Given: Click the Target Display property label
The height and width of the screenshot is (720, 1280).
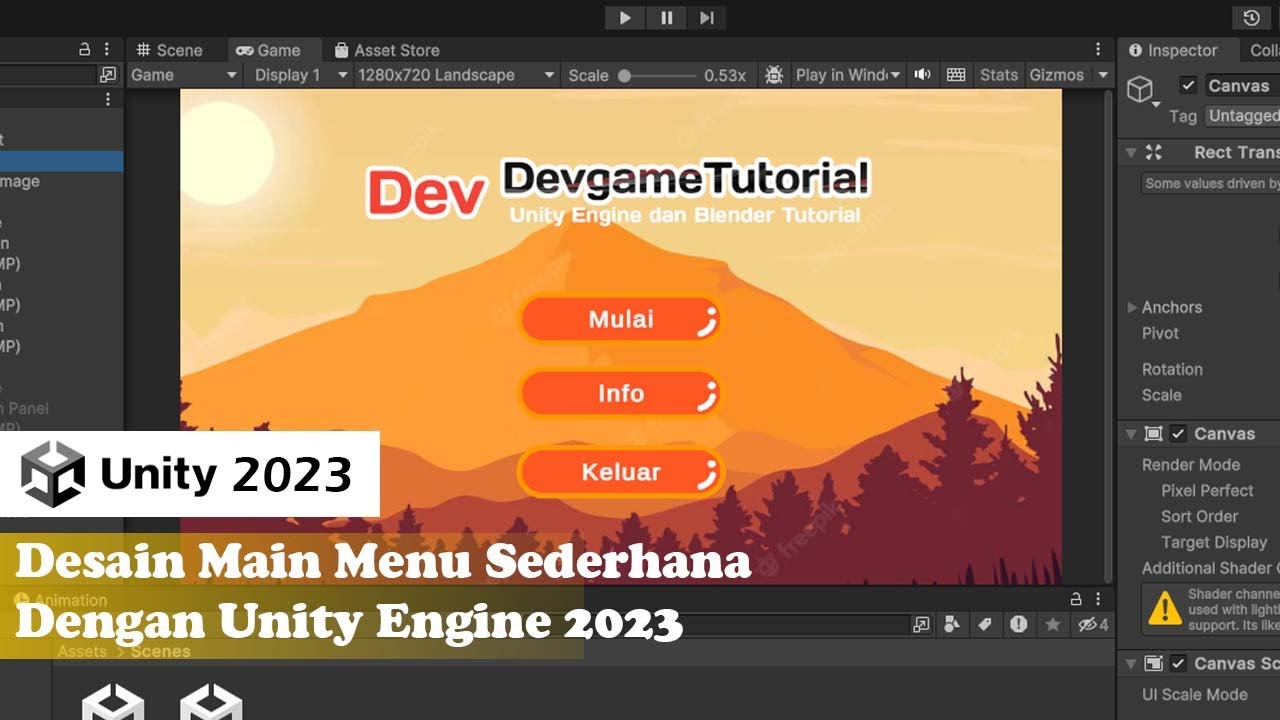Looking at the screenshot, I should tap(1214, 543).
